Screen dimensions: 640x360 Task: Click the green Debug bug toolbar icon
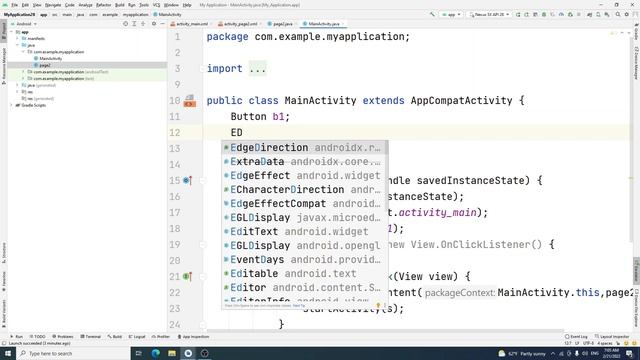[x=544, y=15]
